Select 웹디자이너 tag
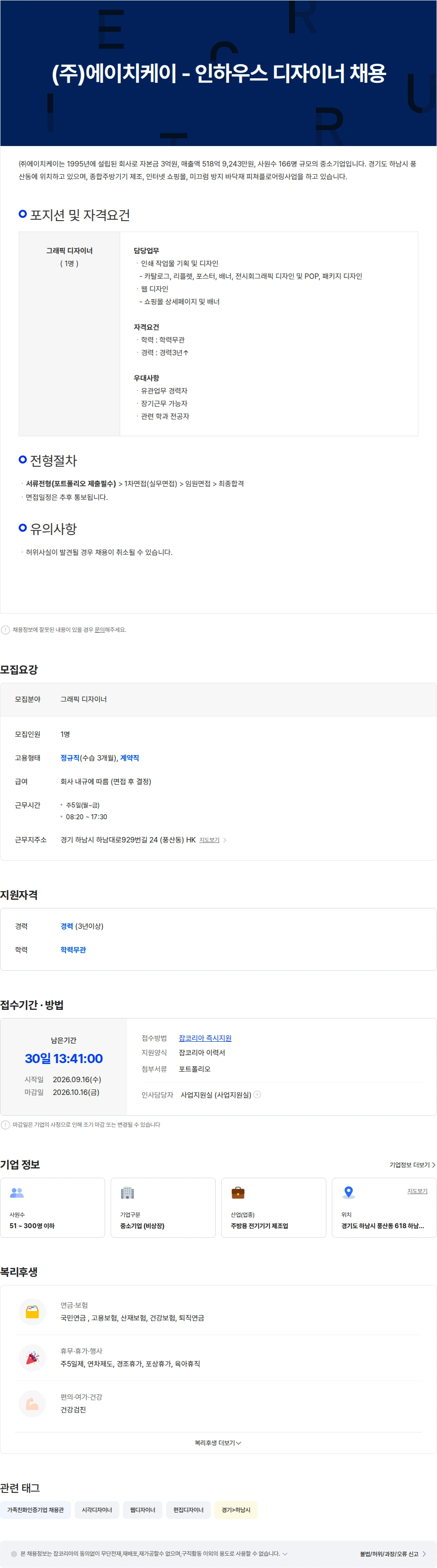437x1568 pixels. click(x=142, y=1510)
